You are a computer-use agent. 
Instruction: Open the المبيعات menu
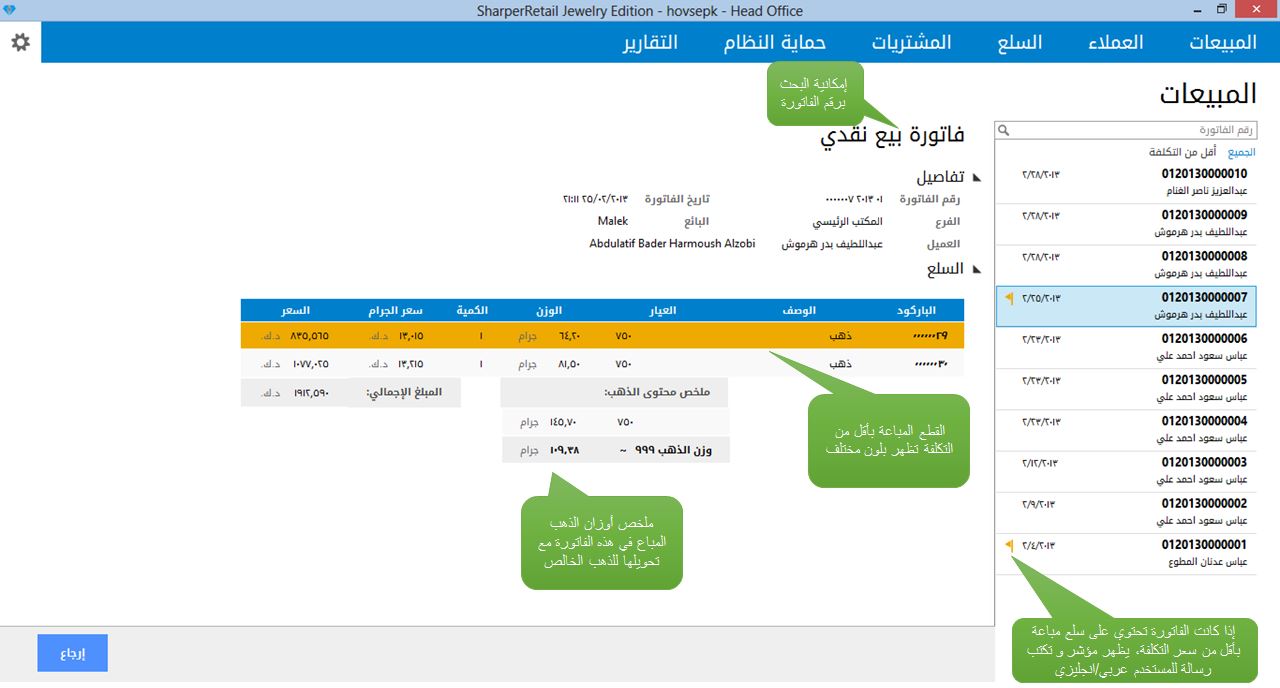1223,42
